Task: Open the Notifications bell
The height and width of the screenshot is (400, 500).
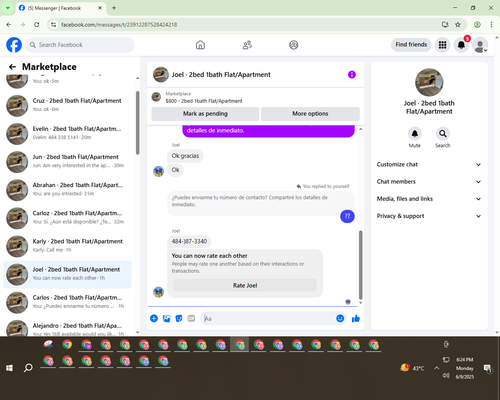Action: [x=461, y=45]
